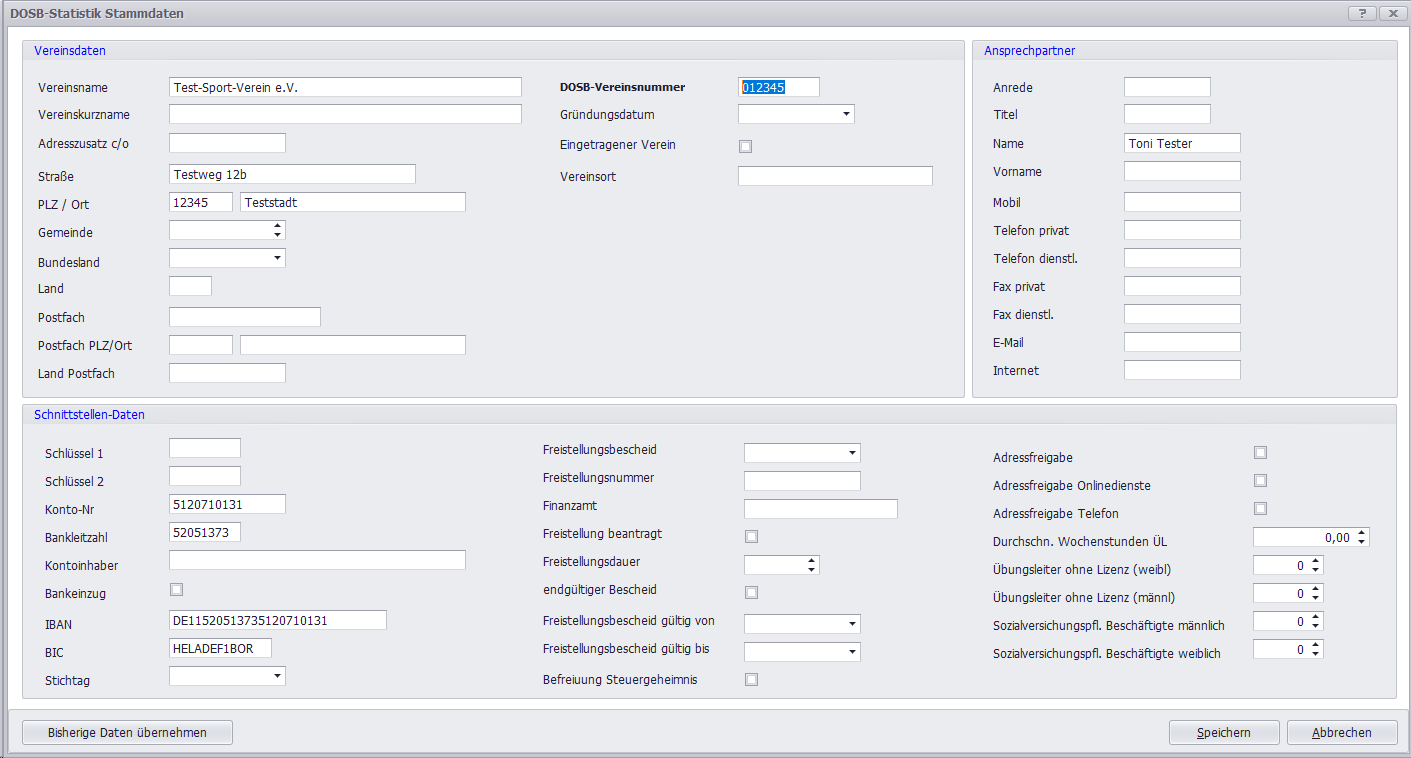Click the Gemeinde spinner up arrow
Image resolution: width=1411 pixels, height=758 pixels.
point(277,225)
